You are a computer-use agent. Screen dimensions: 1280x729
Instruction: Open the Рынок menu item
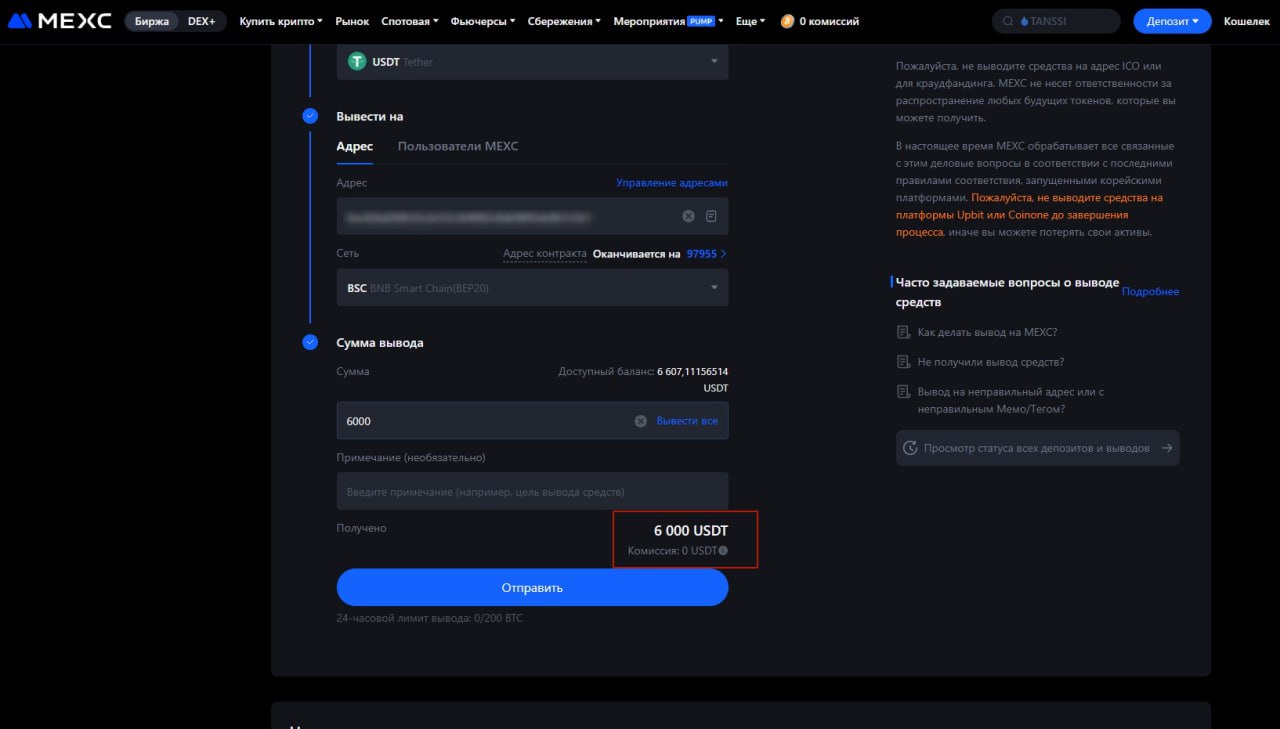[x=352, y=21]
